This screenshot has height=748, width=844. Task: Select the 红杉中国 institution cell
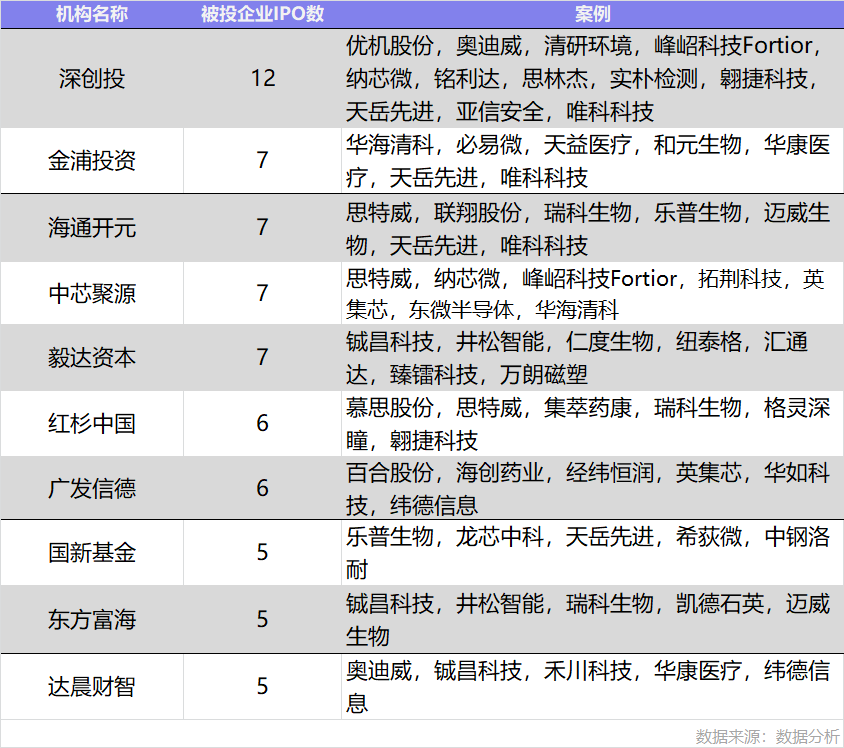(92, 424)
